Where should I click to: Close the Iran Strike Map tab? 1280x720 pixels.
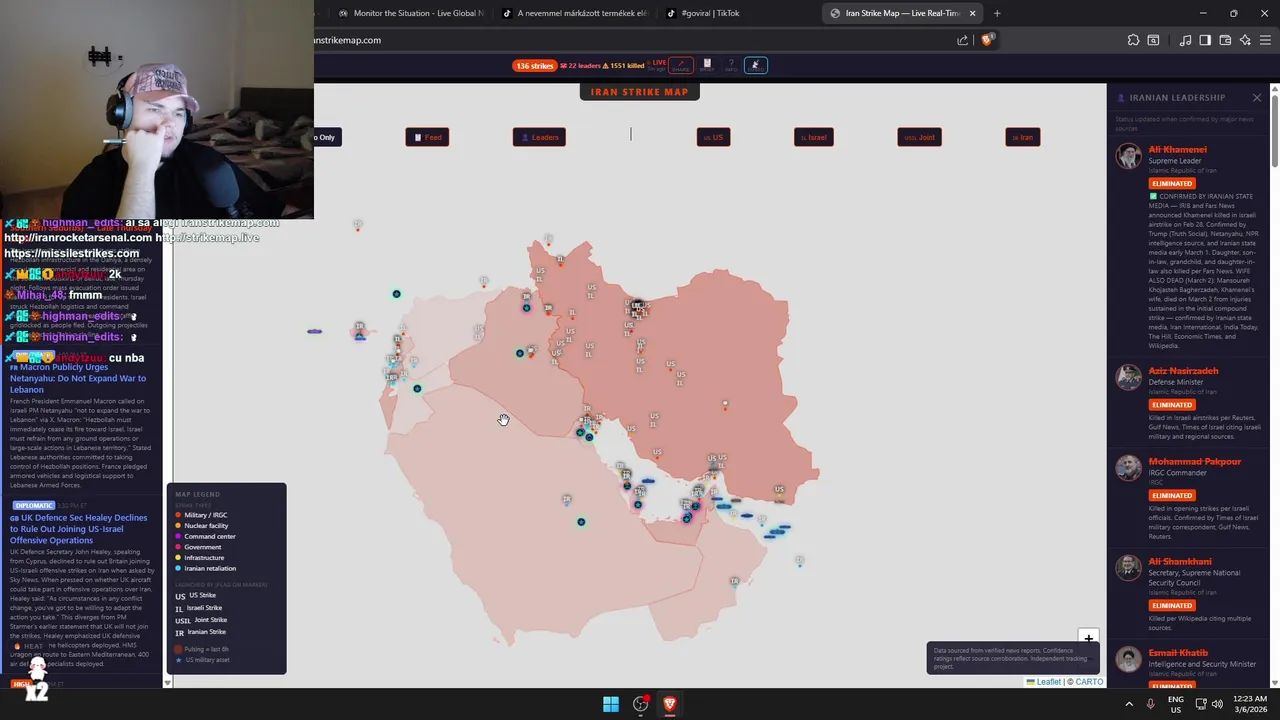click(972, 13)
